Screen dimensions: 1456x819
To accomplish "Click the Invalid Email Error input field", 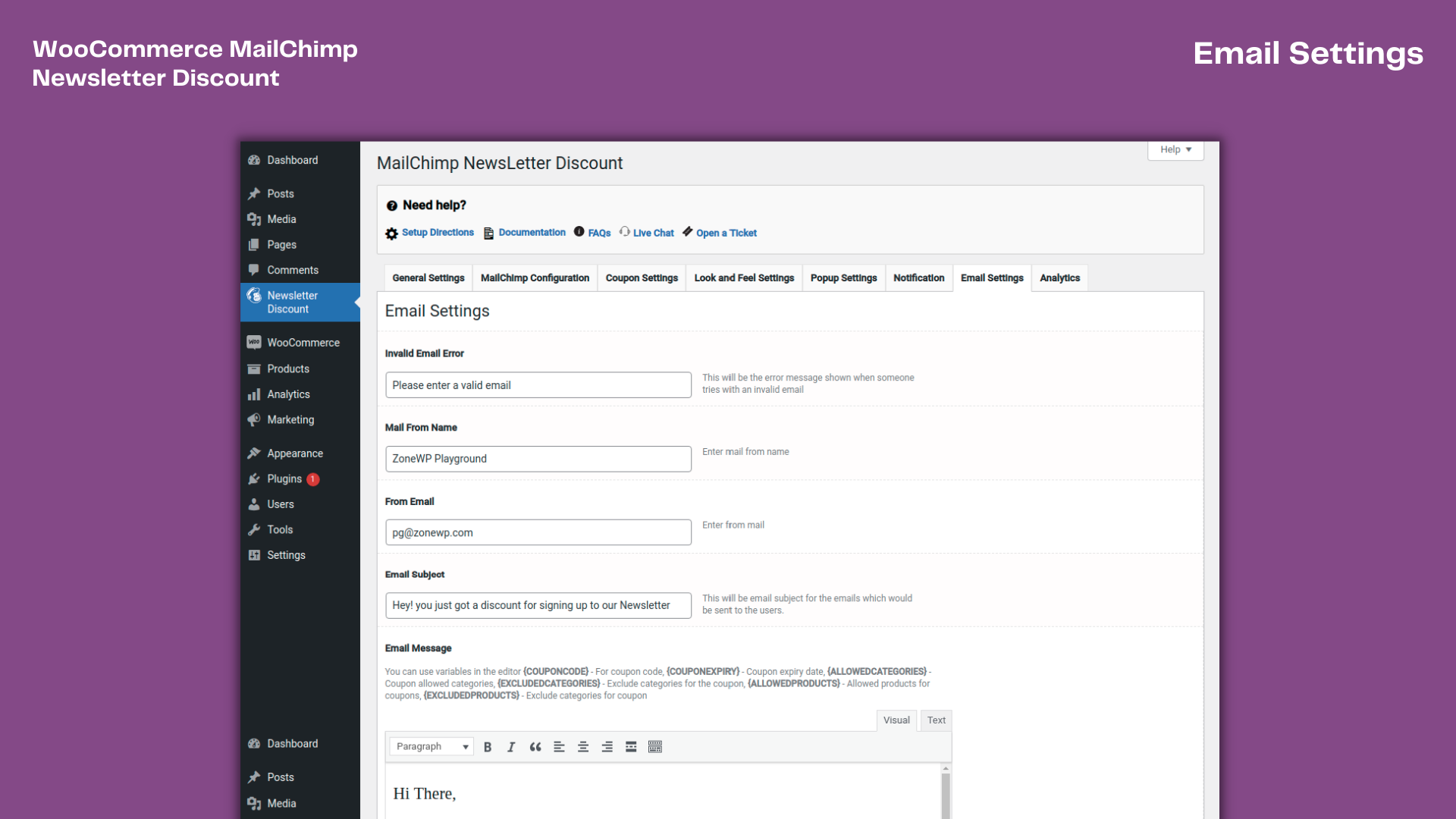I will pyautogui.click(x=538, y=385).
